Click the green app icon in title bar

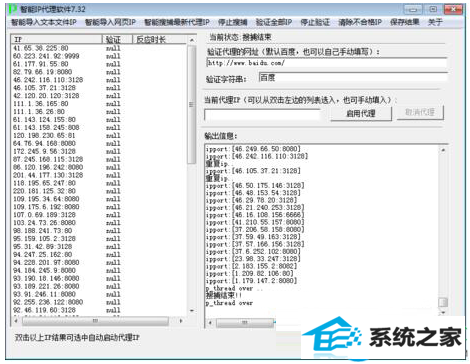click(x=12, y=9)
